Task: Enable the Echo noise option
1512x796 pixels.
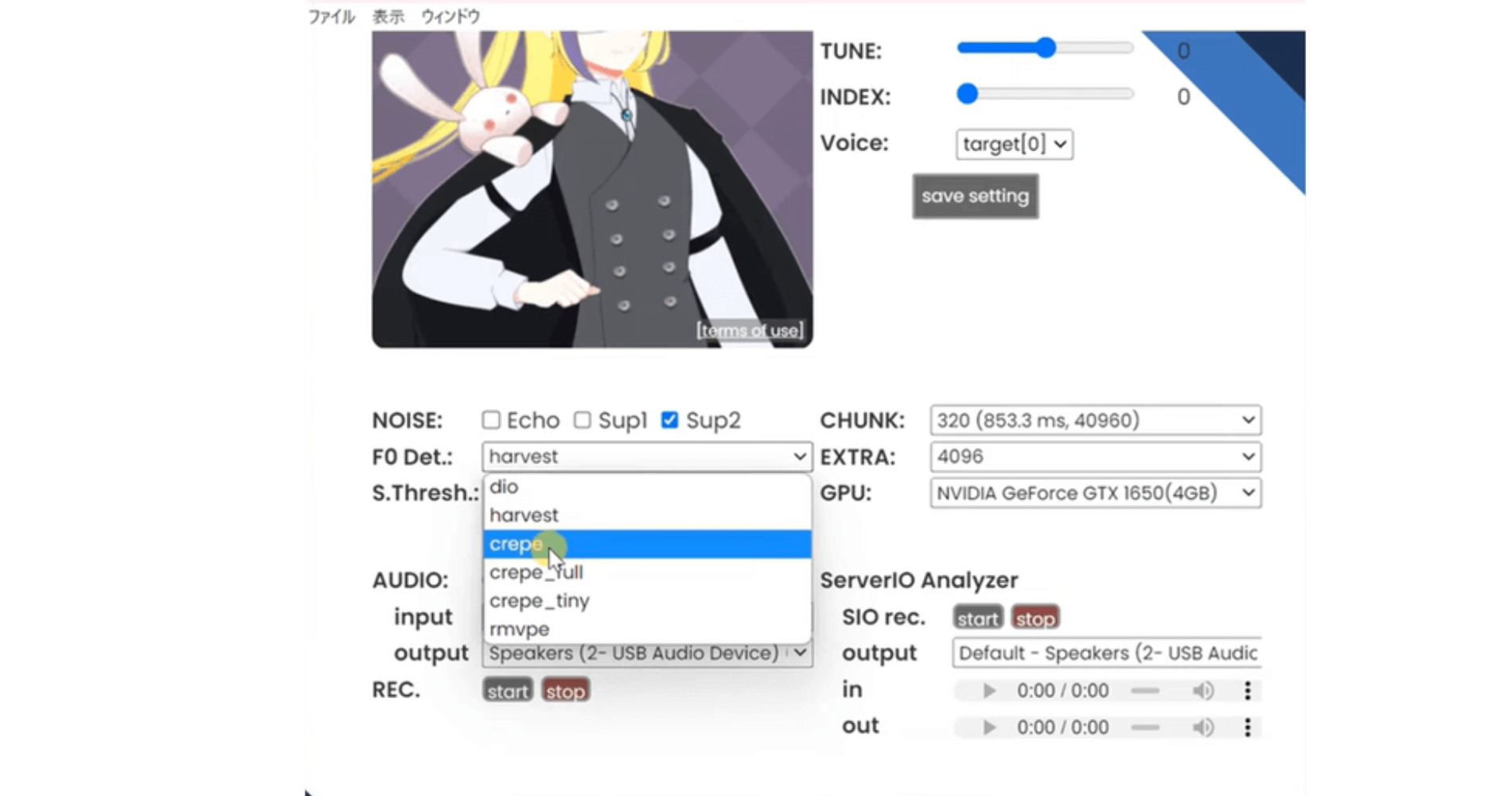Action: click(x=491, y=419)
